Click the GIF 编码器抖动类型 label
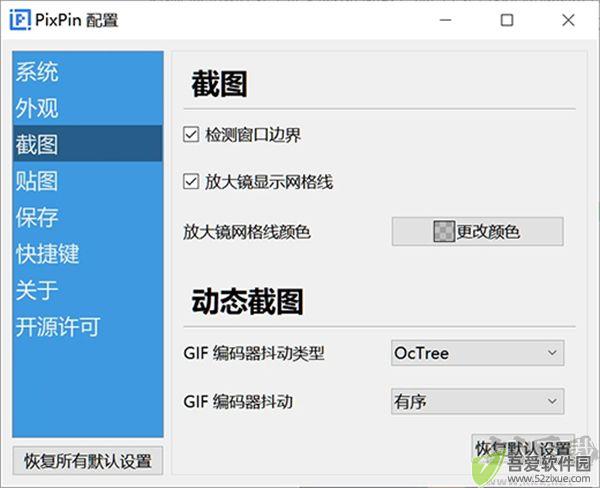 click(254, 353)
